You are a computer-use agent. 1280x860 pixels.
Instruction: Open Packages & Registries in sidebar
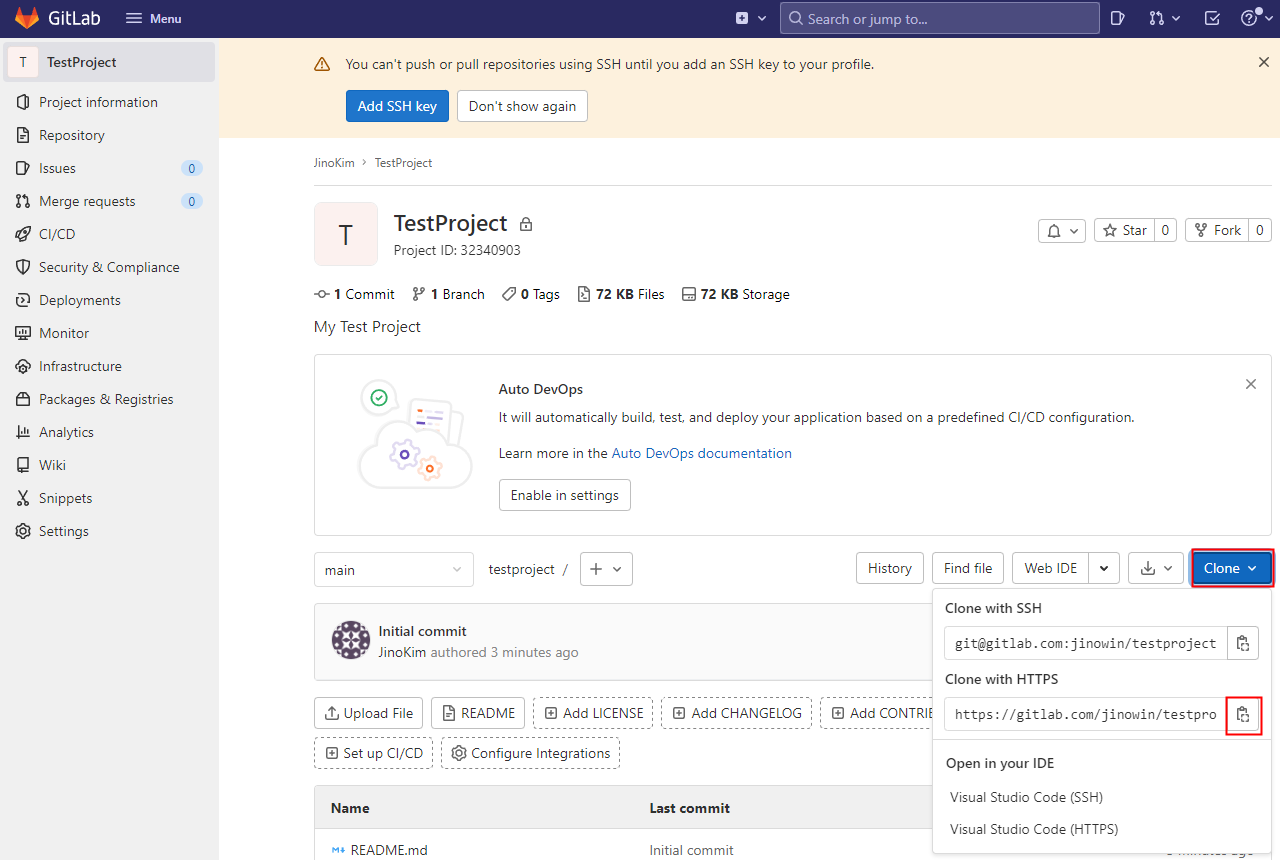pos(110,399)
